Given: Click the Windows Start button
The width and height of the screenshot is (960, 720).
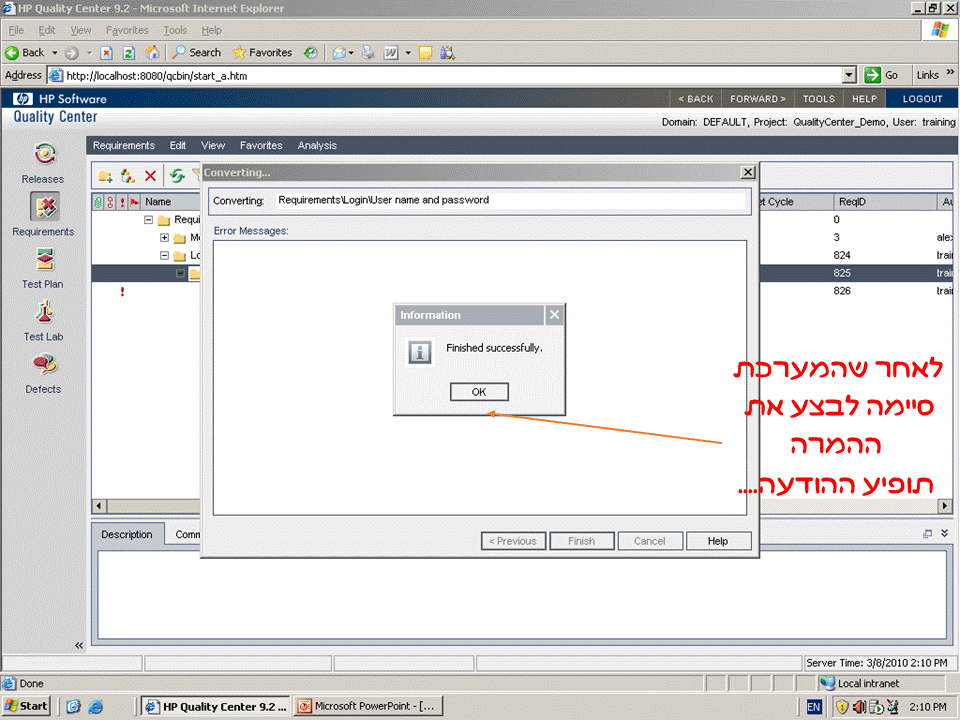Looking at the screenshot, I should (26, 707).
